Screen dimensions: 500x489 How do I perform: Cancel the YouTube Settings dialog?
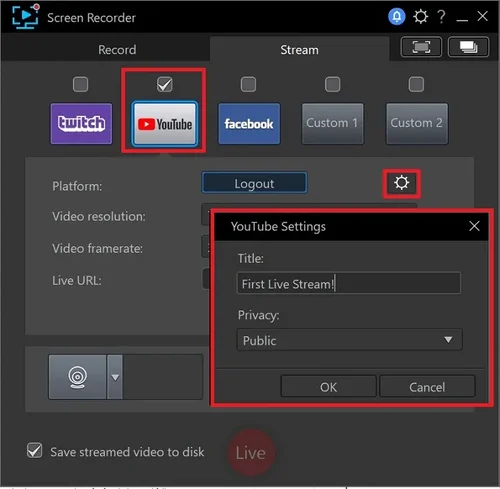pos(427,387)
